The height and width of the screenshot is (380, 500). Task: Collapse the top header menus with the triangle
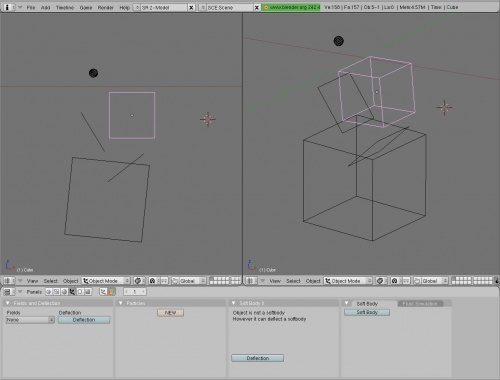(20, 7)
